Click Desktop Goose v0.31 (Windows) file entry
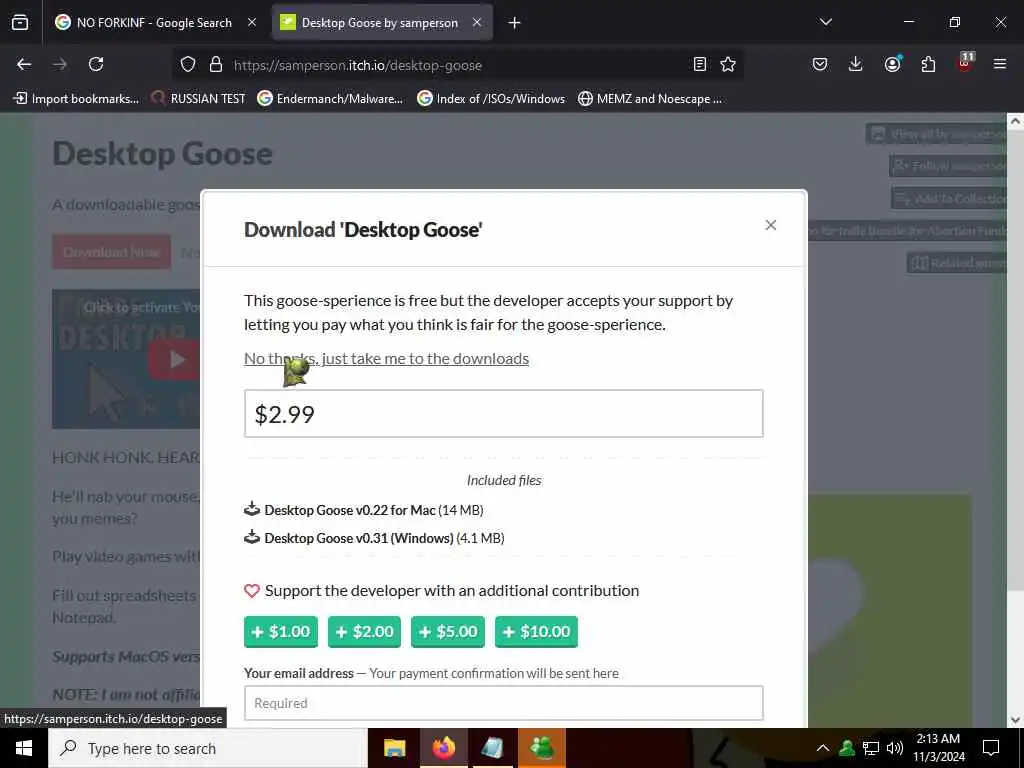The image size is (1024, 768). [374, 538]
